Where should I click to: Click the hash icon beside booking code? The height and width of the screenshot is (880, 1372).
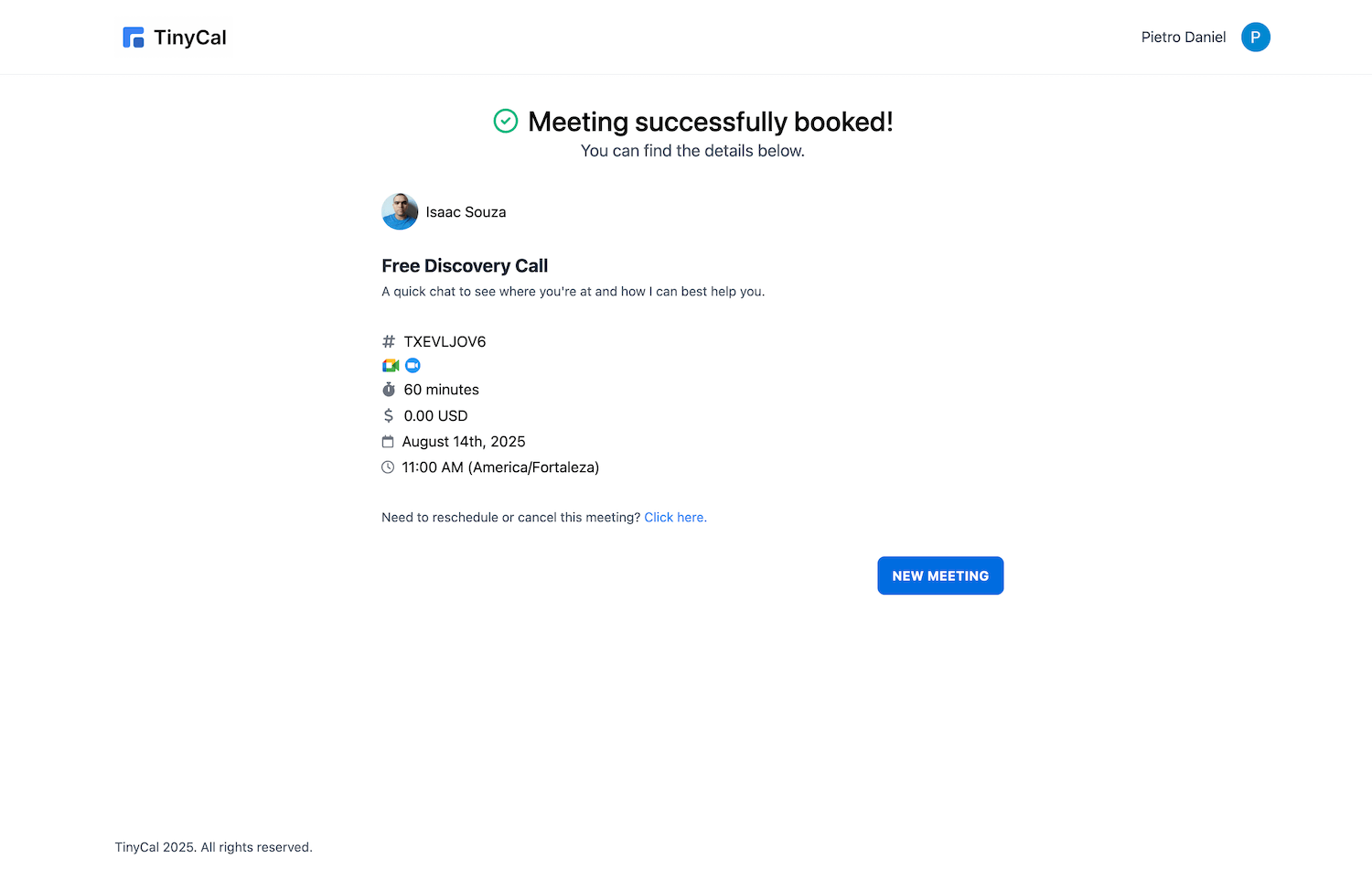tap(389, 341)
